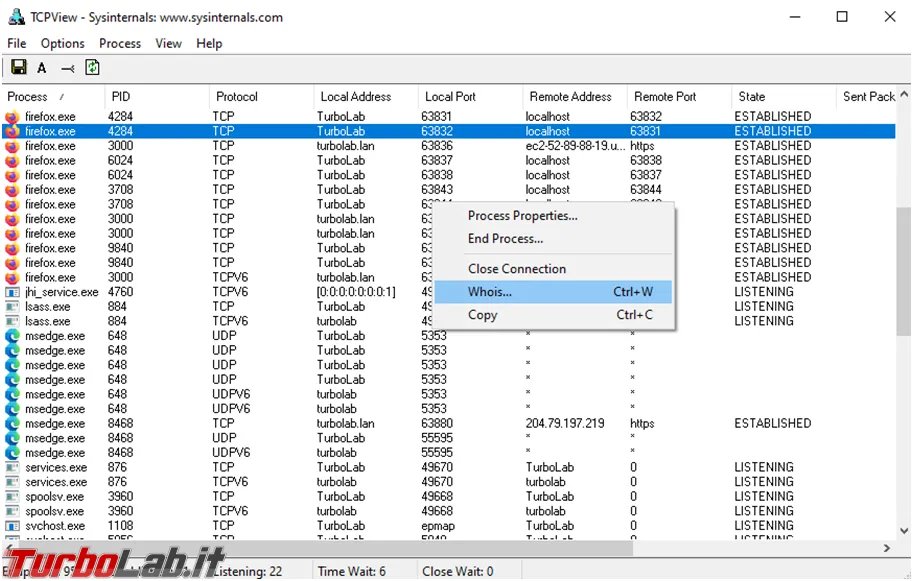Click local port 63843 cell

click(437, 190)
